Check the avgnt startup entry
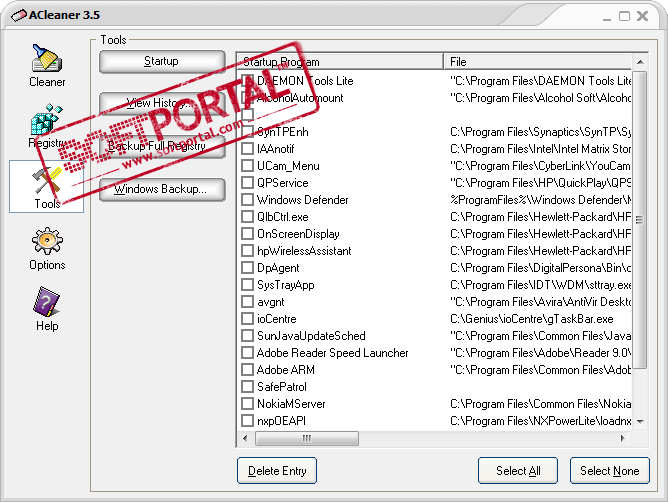The image size is (668, 502). (248, 302)
